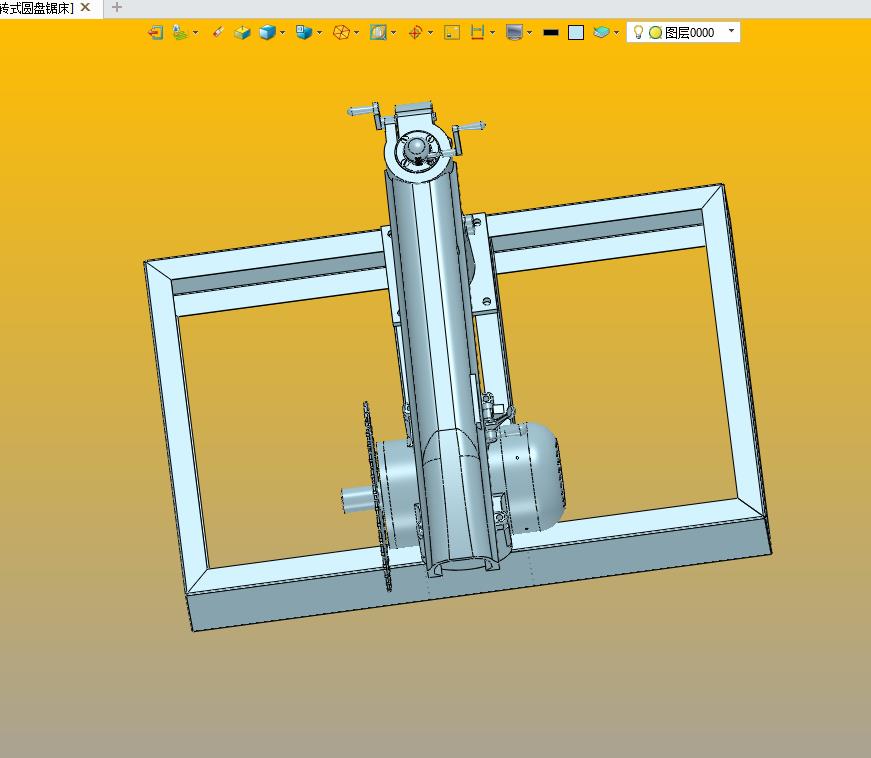Click the green layered visibility manager icon
This screenshot has width=871, height=758.
click(x=180, y=33)
